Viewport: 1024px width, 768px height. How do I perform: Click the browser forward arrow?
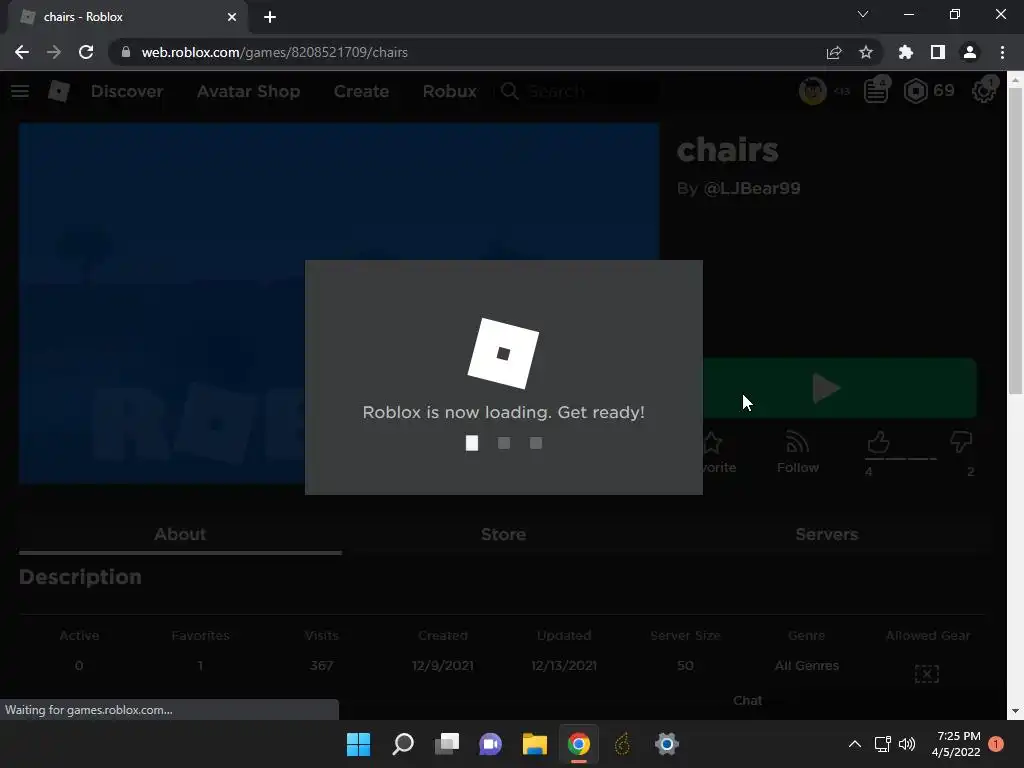tap(54, 52)
